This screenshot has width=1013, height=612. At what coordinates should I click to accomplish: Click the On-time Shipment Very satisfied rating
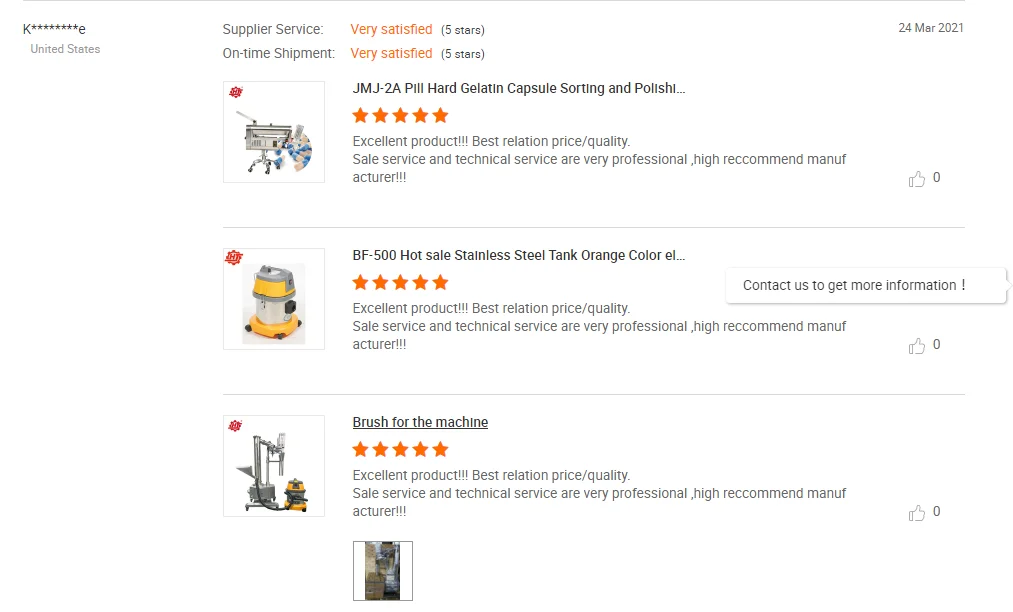(391, 53)
